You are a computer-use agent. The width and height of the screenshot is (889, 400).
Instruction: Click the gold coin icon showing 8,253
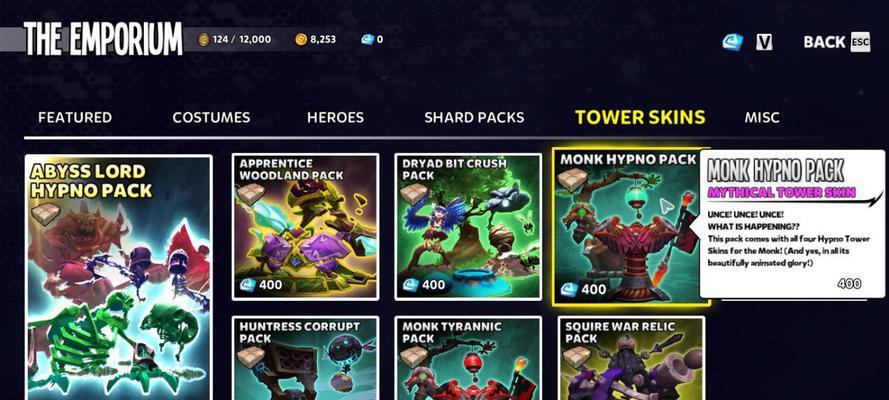coord(301,39)
